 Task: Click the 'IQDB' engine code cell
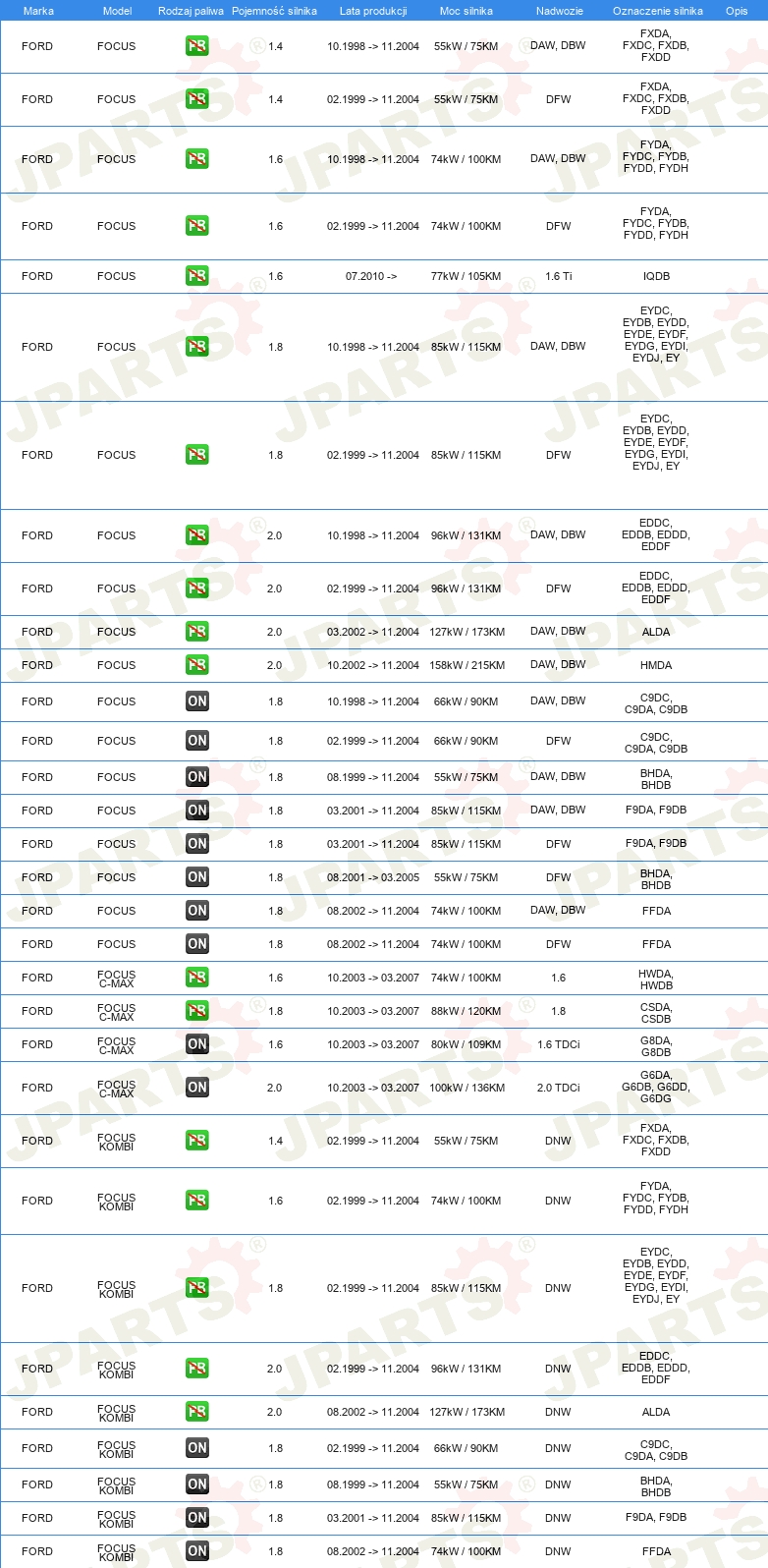coord(656,276)
